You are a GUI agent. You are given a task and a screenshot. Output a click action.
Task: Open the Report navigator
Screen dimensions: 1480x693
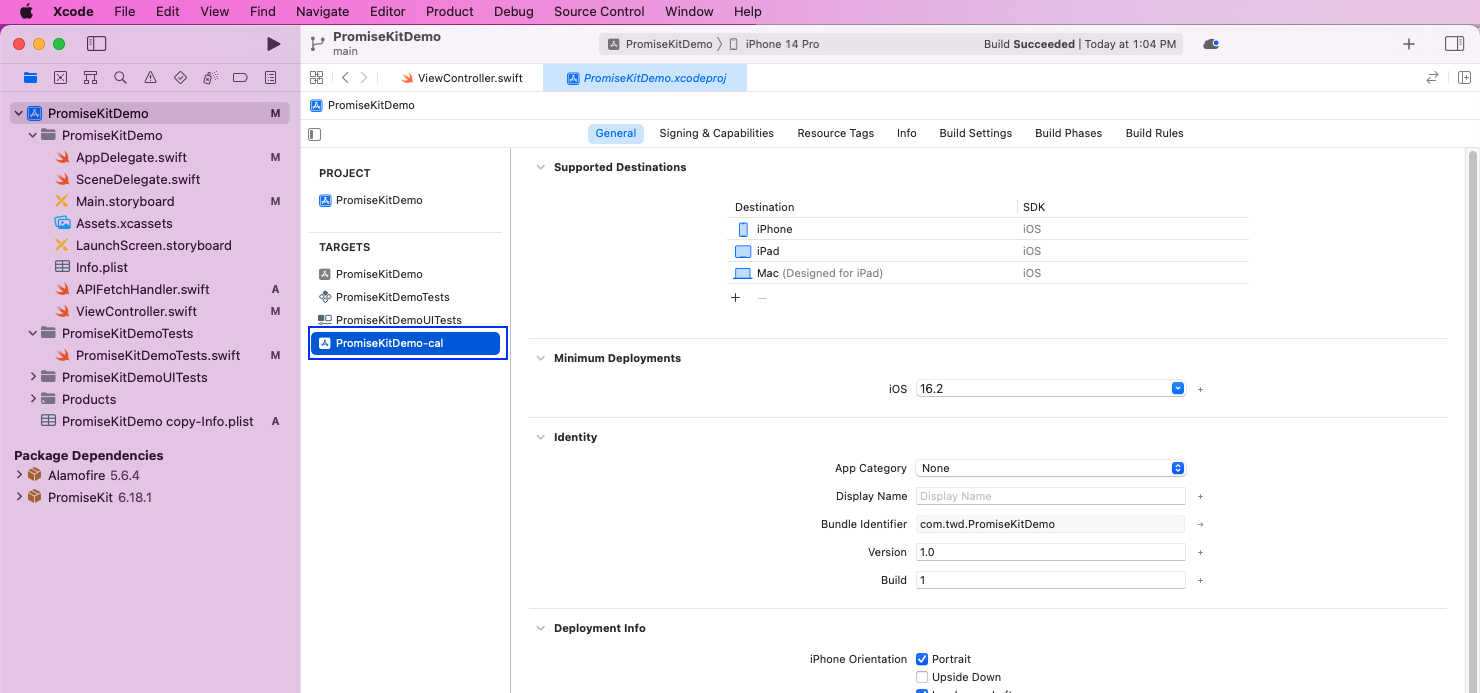point(270,78)
